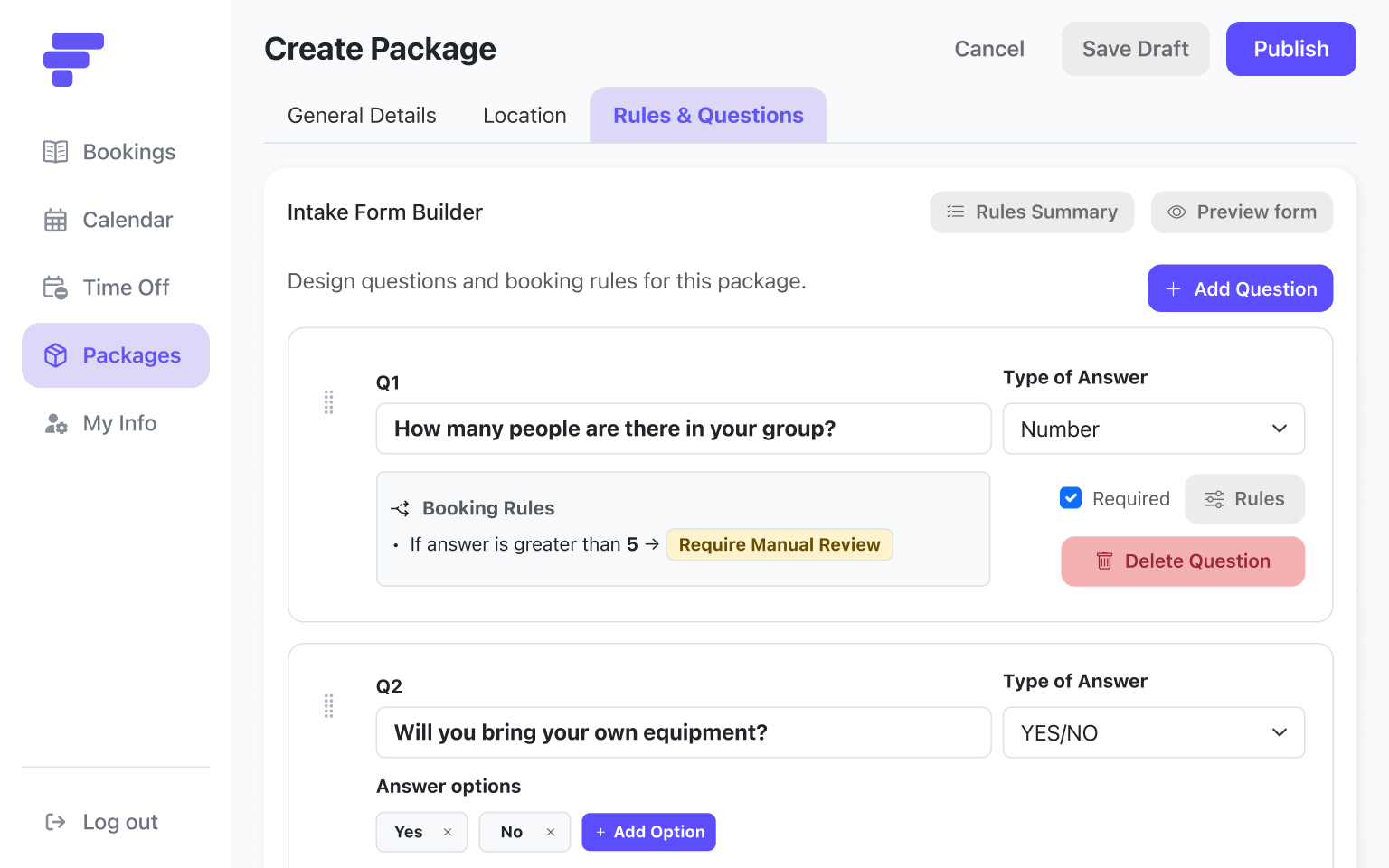Add a new question
Viewport: 1389px width, 868px height.
pyautogui.click(x=1241, y=288)
